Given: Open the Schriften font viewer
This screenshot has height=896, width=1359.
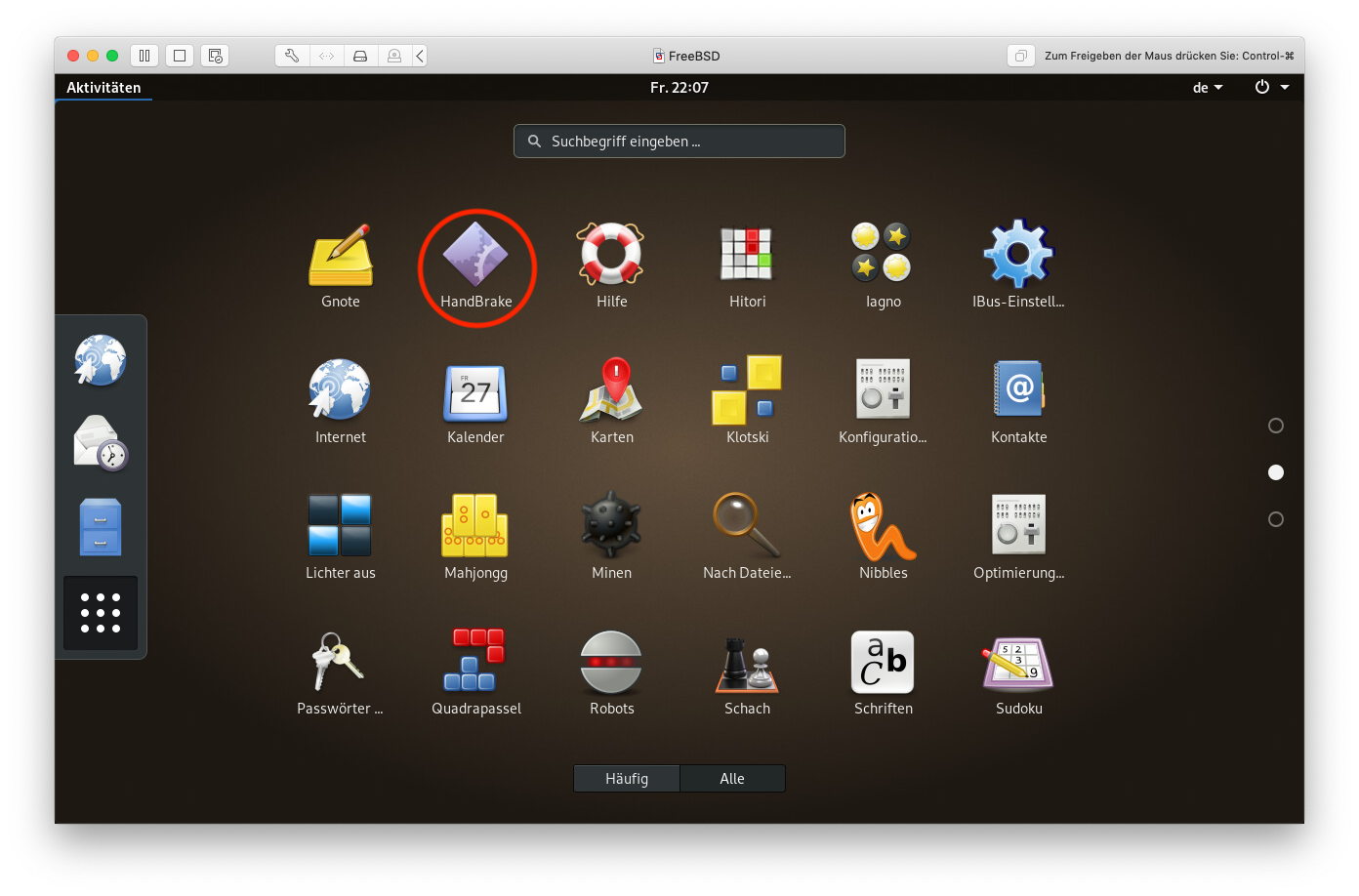Looking at the screenshot, I should (x=883, y=664).
